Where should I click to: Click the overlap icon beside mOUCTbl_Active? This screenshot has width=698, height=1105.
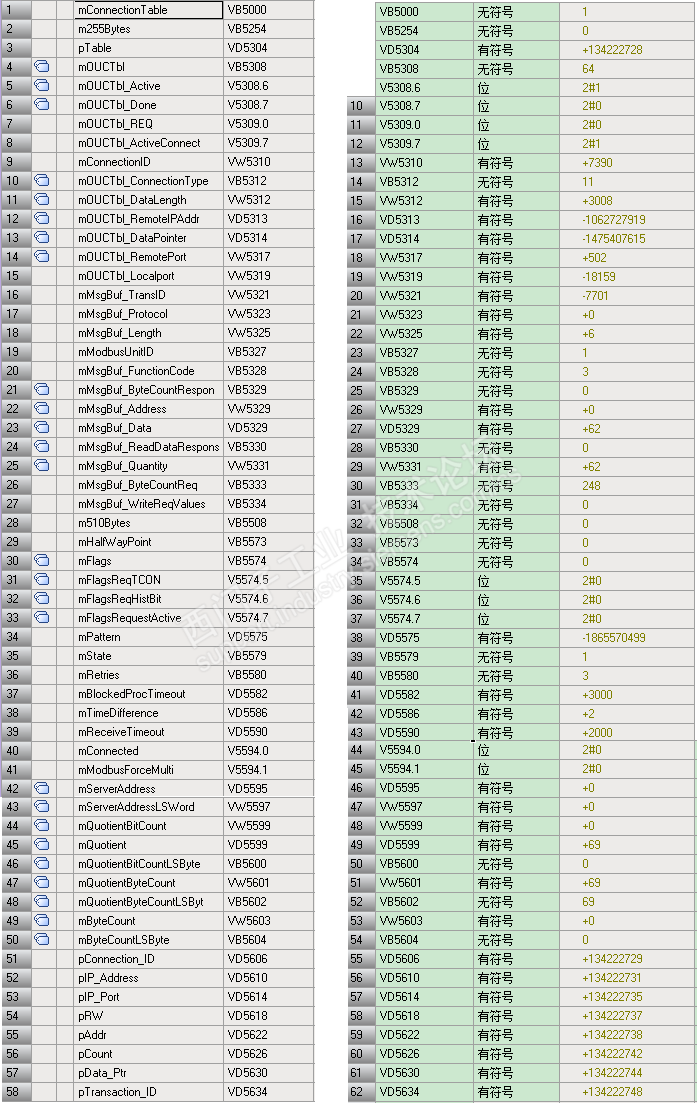[x=42, y=86]
